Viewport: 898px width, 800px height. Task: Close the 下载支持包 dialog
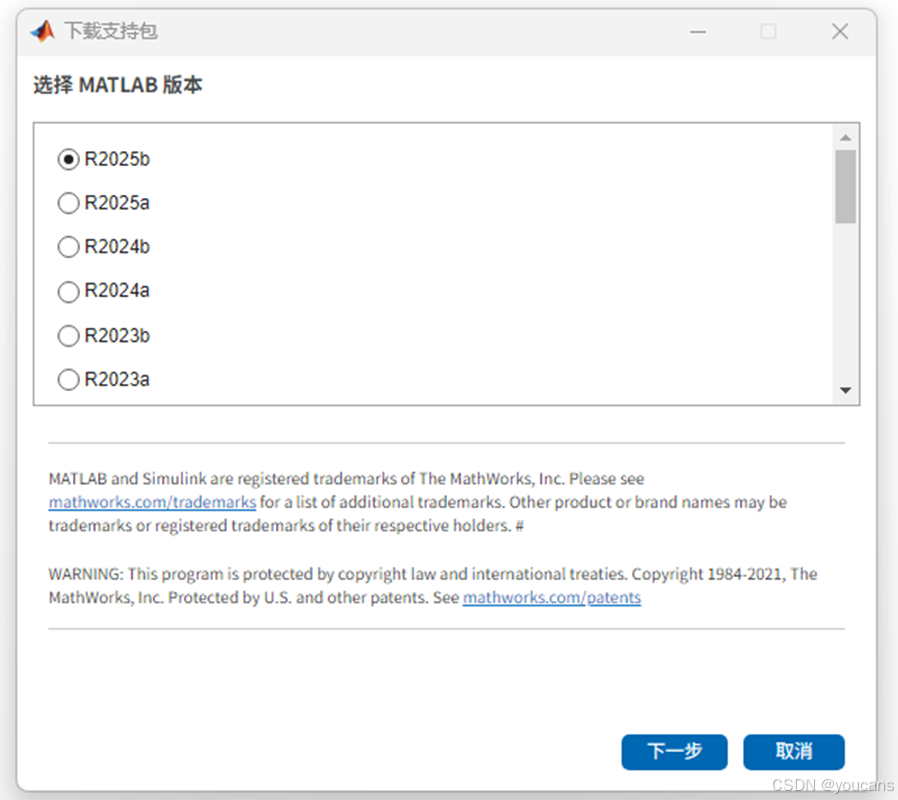pyautogui.click(x=840, y=31)
